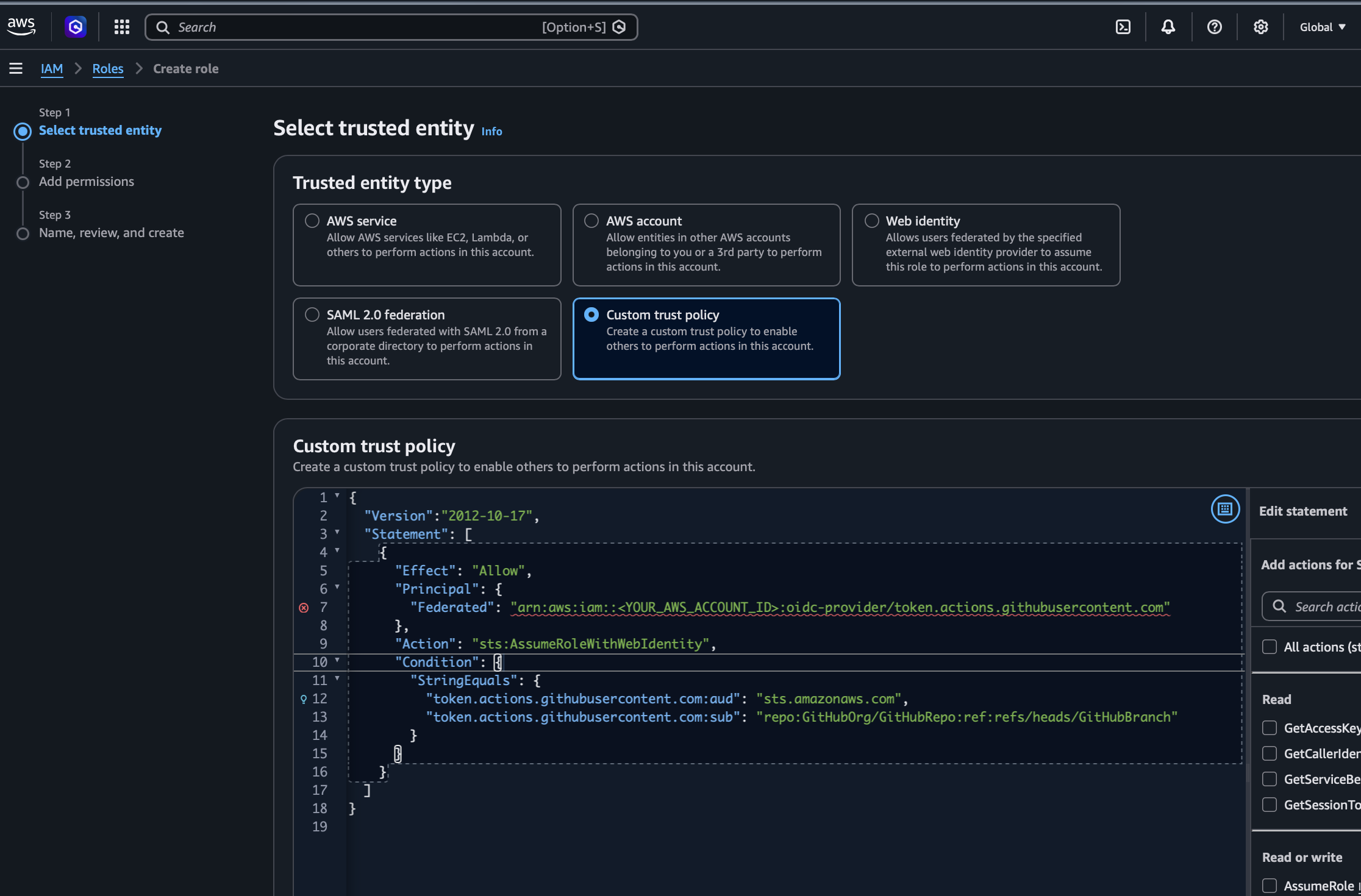This screenshot has height=896, width=1361.
Task: Click the top Search input field
Action: point(391,27)
